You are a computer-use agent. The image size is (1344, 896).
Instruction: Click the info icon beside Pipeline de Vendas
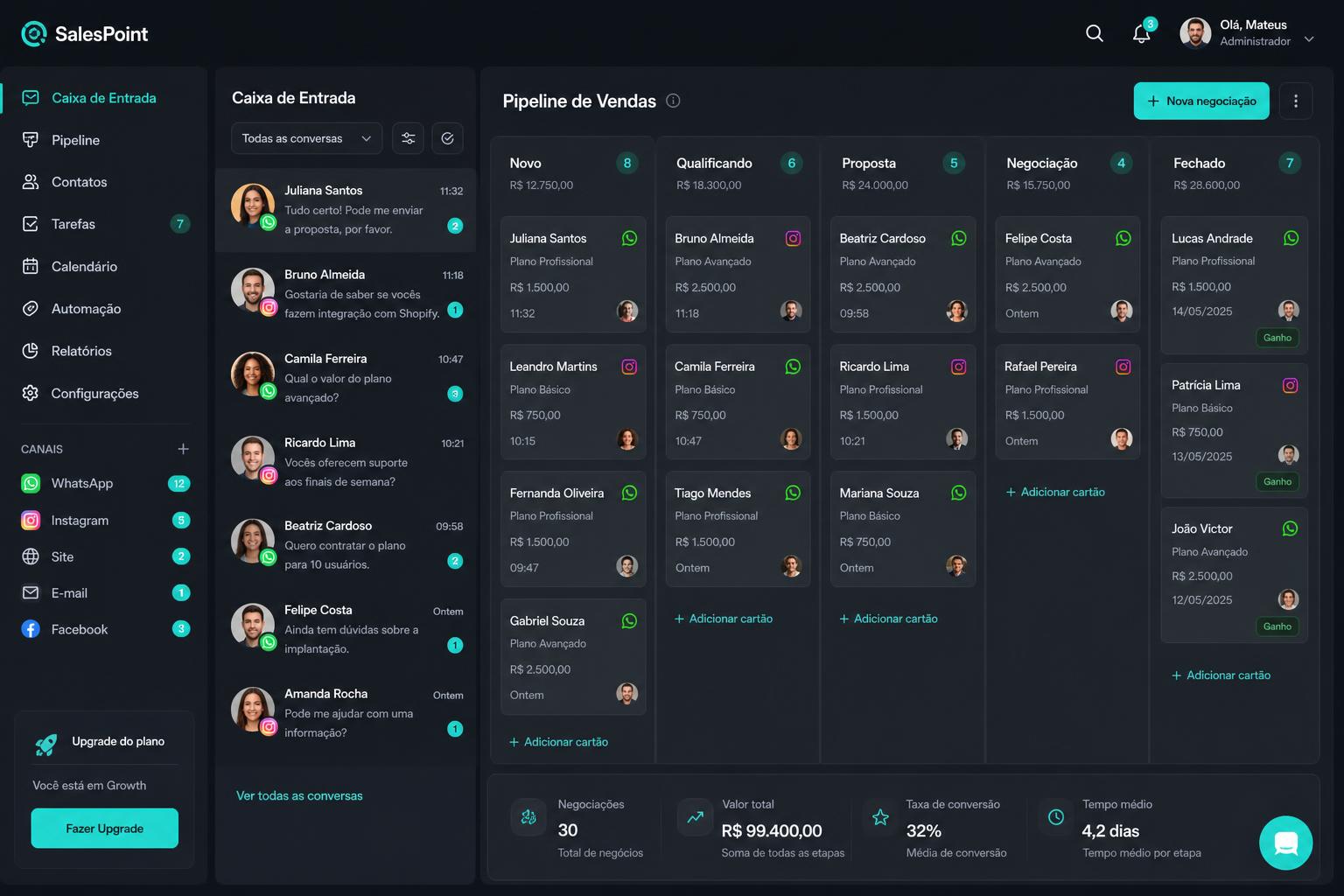[x=673, y=101]
